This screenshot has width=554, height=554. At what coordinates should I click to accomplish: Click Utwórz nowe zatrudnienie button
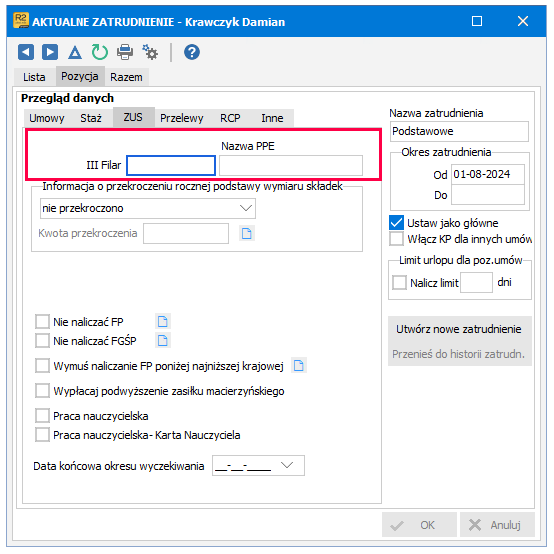(x=459, y=329)
